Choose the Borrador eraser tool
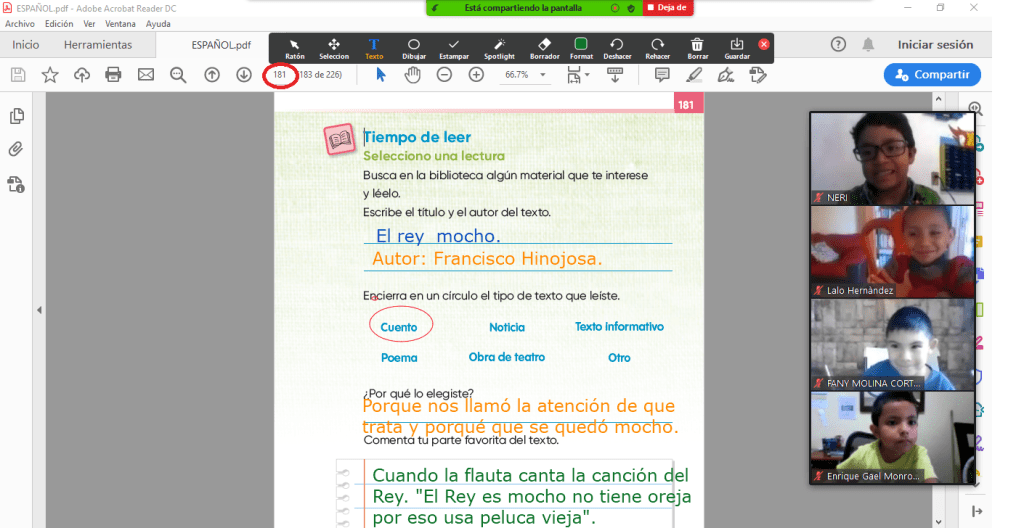Image resolution: width=1024 pixels, height=528 pixels. pyautogui.click(x=543, y=48)
